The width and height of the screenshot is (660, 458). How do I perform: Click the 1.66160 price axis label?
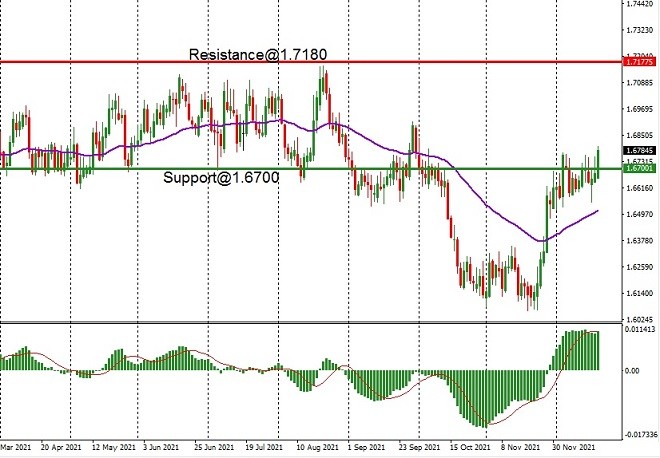click(639, 188)
